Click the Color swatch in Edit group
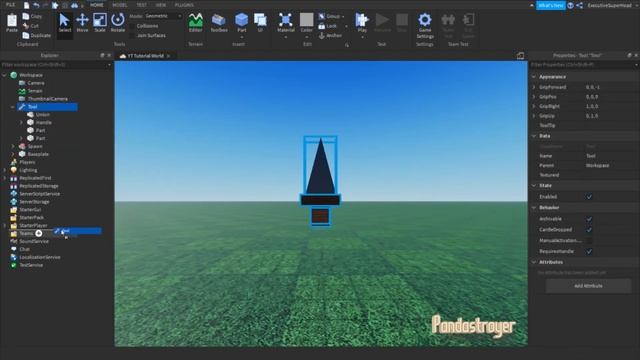Viewport: 640px width, 360px height. pos(307,20)
